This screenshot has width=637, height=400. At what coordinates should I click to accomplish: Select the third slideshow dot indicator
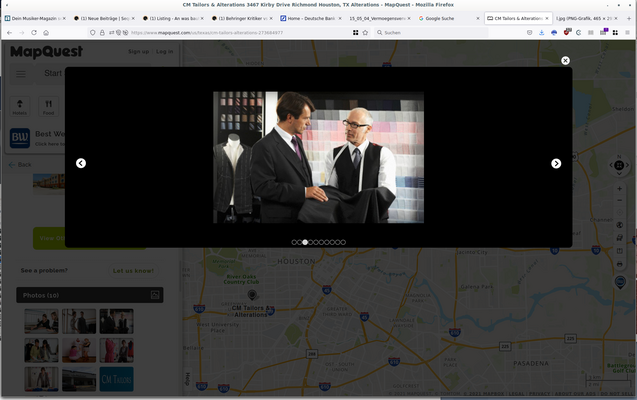tap(305, 242)
